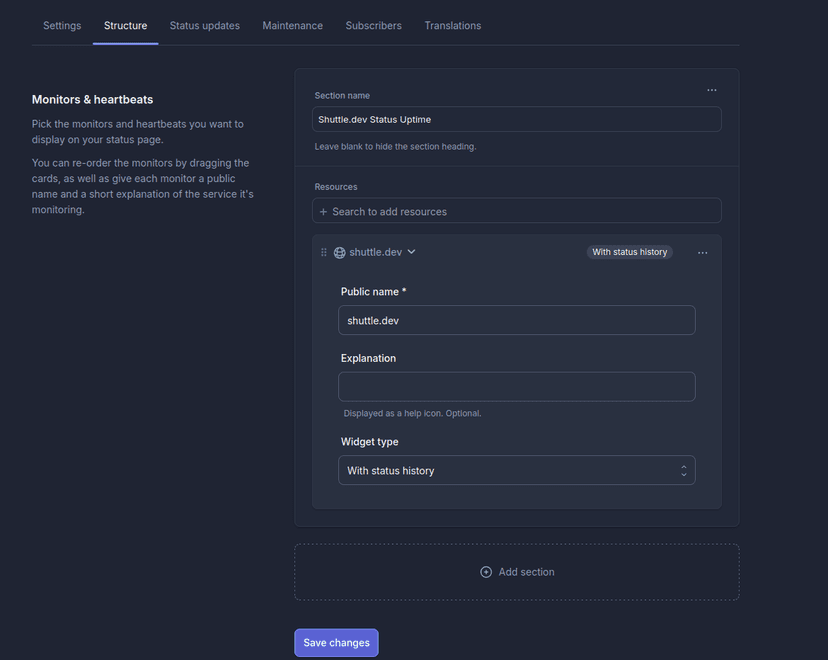The width and height of the screenshot is (828, 660).
Task: Expand the shuttle.dev monitor using its chevron
Action: click(x=413, y=252)
